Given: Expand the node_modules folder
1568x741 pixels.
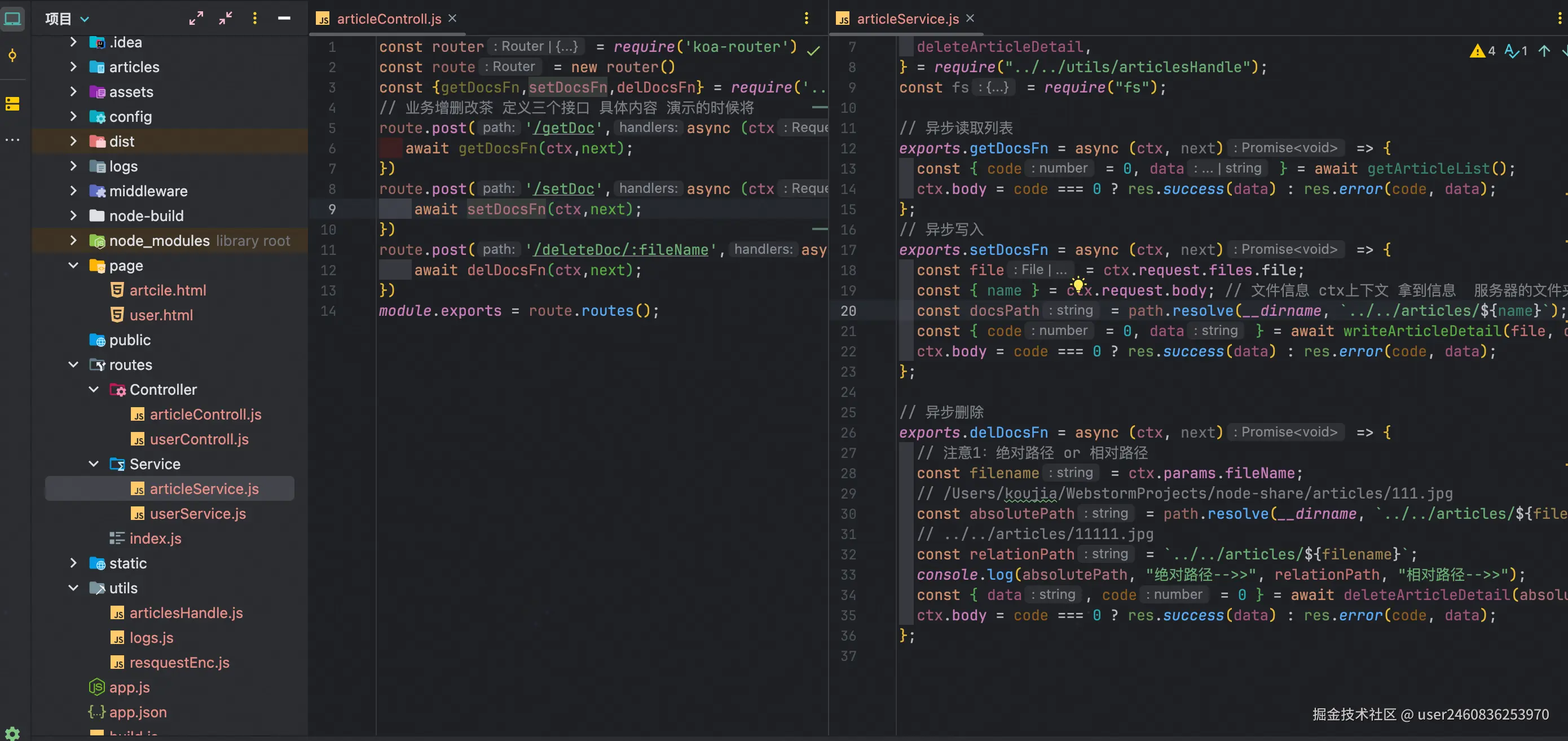Looking at the screenshot, I should (73, 241).
